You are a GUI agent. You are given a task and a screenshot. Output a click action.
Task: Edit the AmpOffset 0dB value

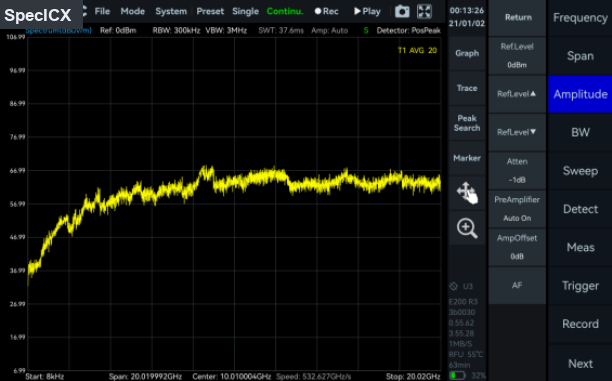(x=518, y=247)
